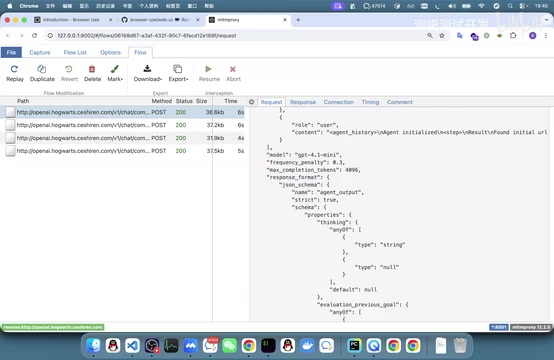Open the Chrome extensions puzzle icon
The height and width of the screenshot is (360, 554).
pos(513,35)
